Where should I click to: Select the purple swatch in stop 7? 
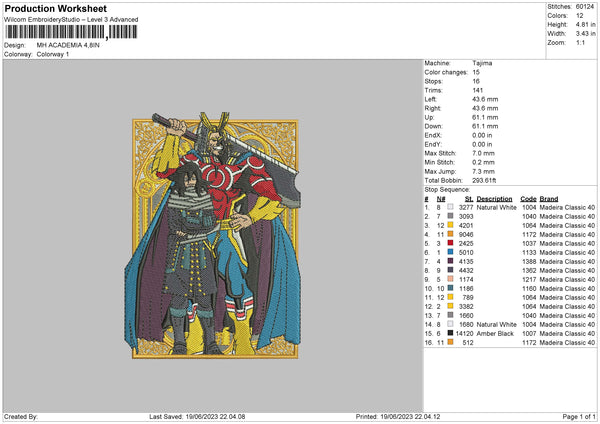tap(452, 261)
